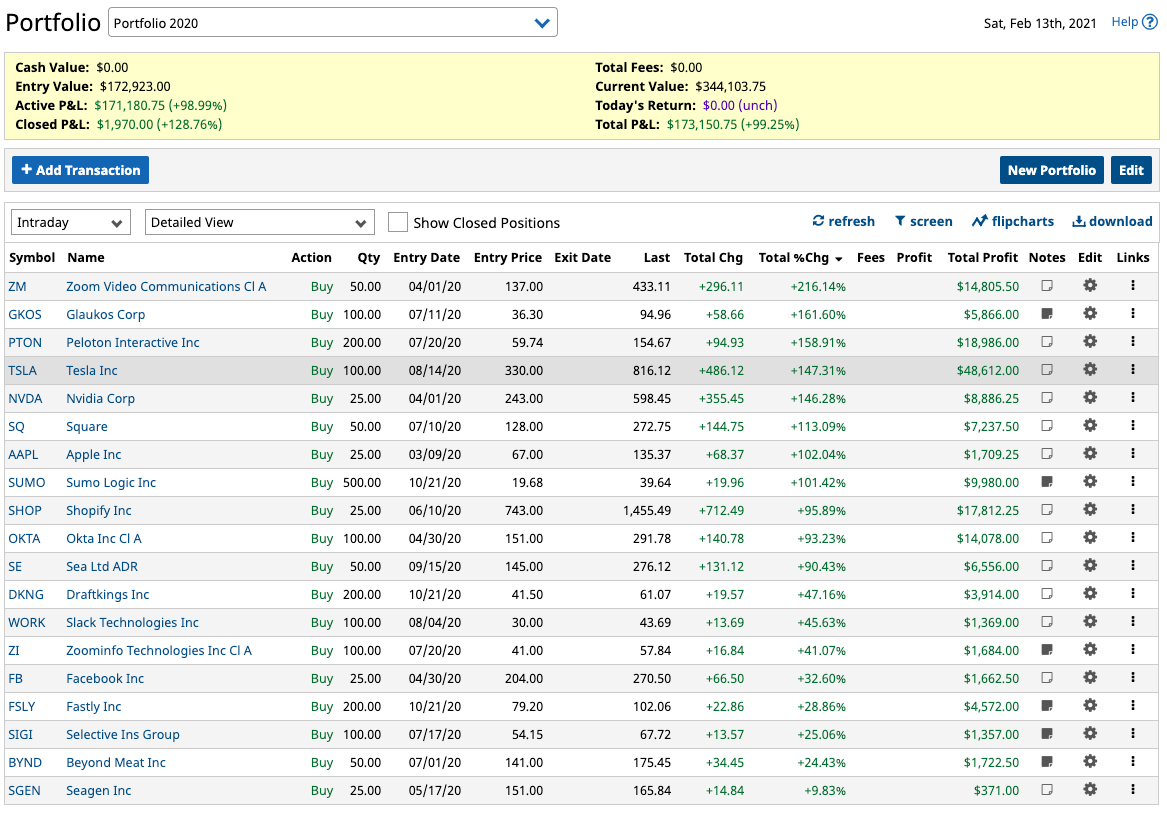1167x823 pixels.
Task: Sort table by Entry Date column
Action: click(x=426, y=257)
